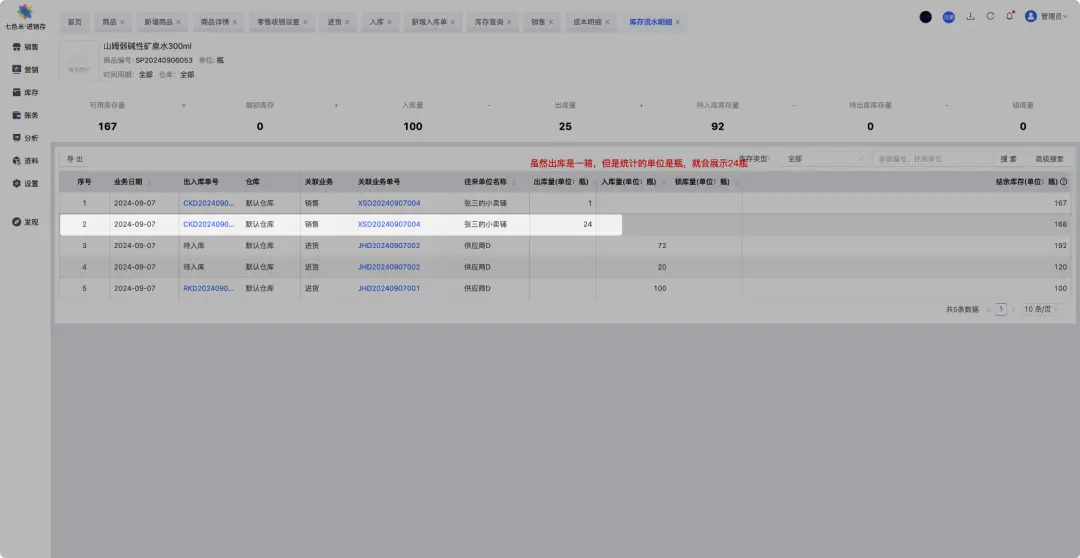
Task: Open the 10条/页 page size dropdown
Action: pyautogui.click(x=1041, y=310)
